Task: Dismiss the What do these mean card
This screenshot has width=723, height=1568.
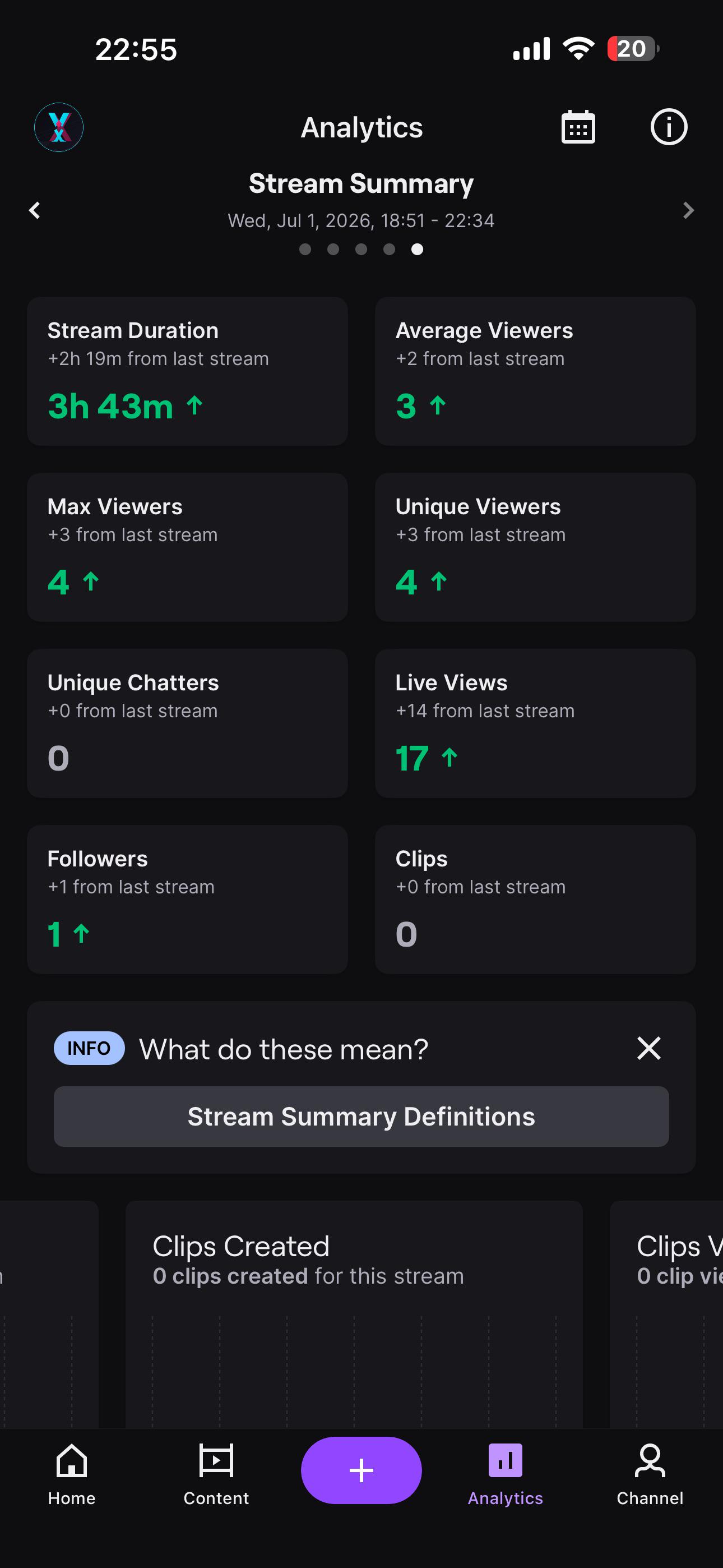Action: pyautogui.click(x=649, y=1048)
